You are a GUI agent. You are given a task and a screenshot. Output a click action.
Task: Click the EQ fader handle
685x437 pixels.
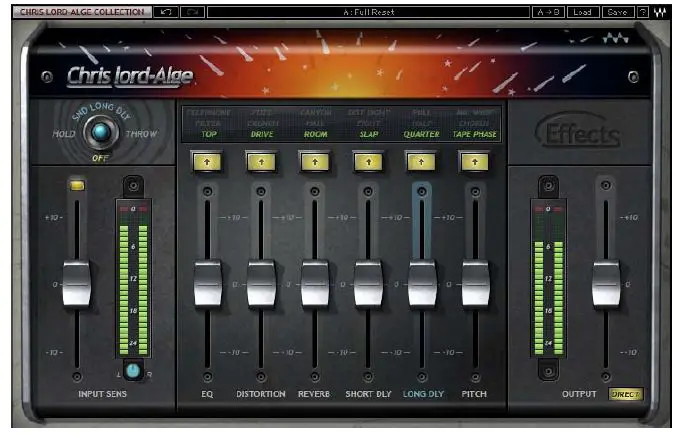(x=208, y=283)
